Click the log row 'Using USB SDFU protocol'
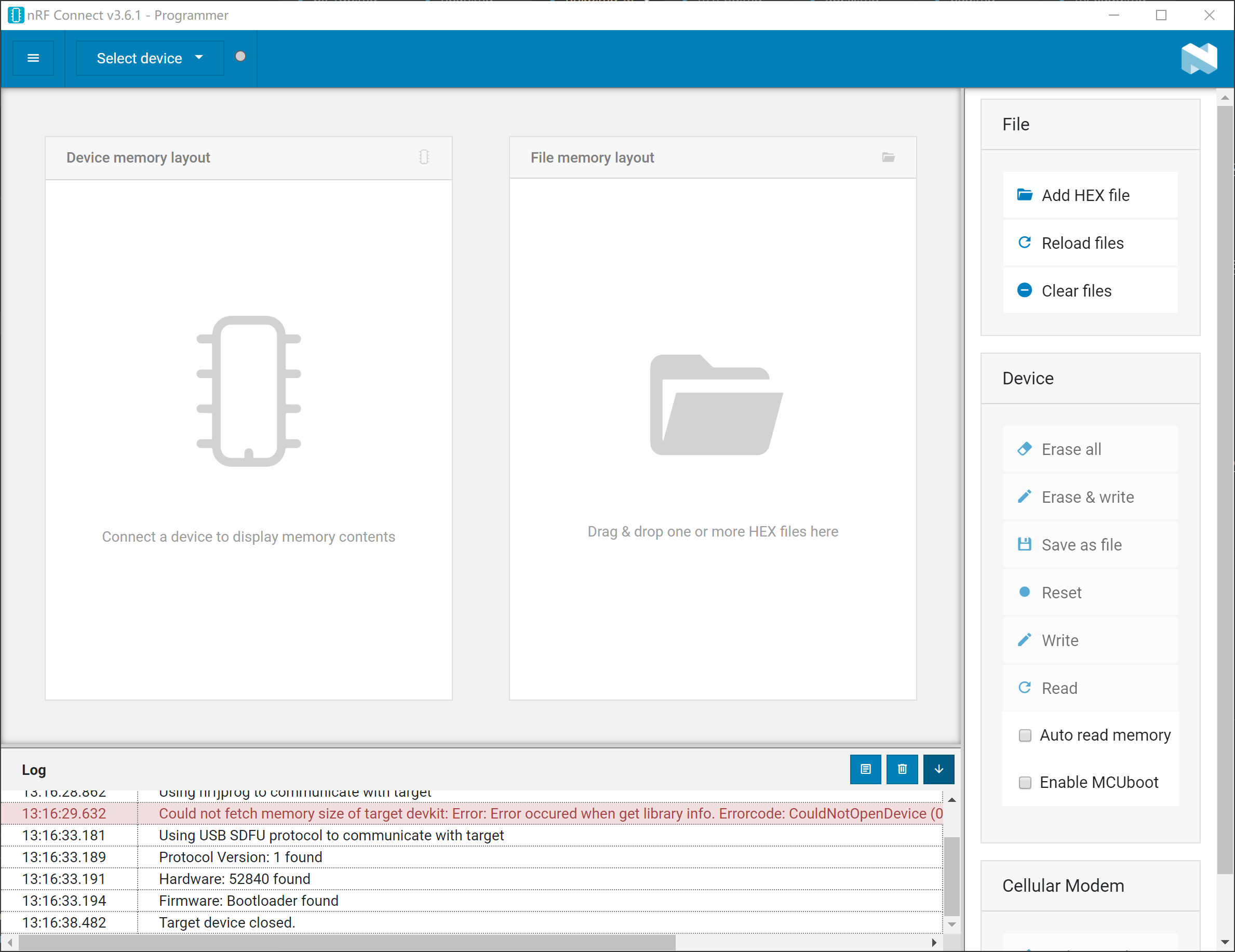The height and width of the screenshot is (952, 1235). tap(472, 836)
